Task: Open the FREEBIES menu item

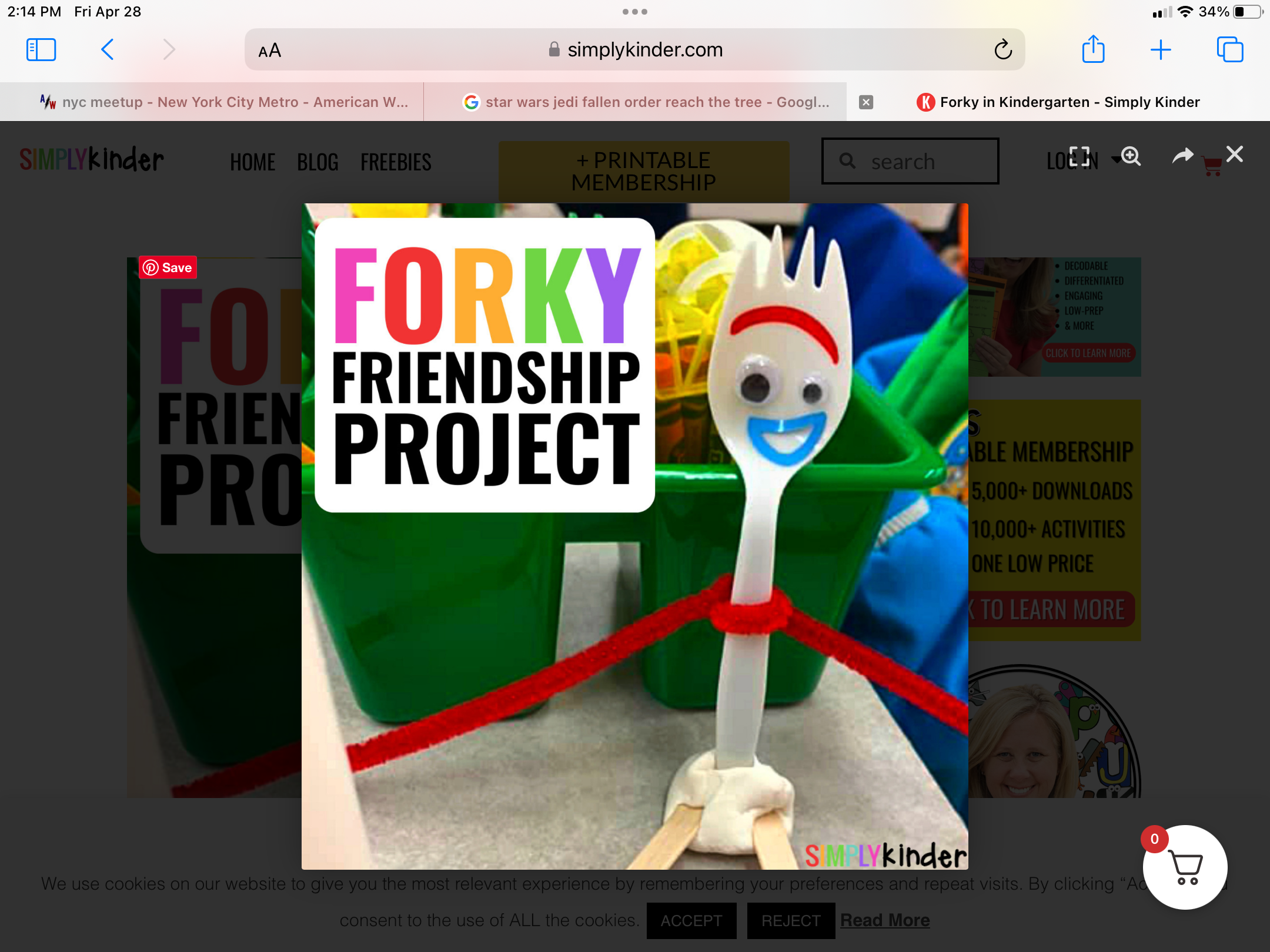Action: pos(396,162)
